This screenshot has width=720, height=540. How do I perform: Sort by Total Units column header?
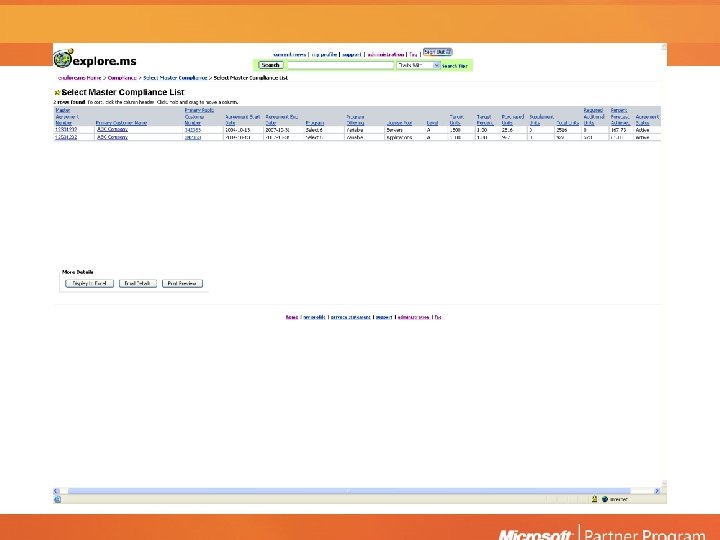568,123
